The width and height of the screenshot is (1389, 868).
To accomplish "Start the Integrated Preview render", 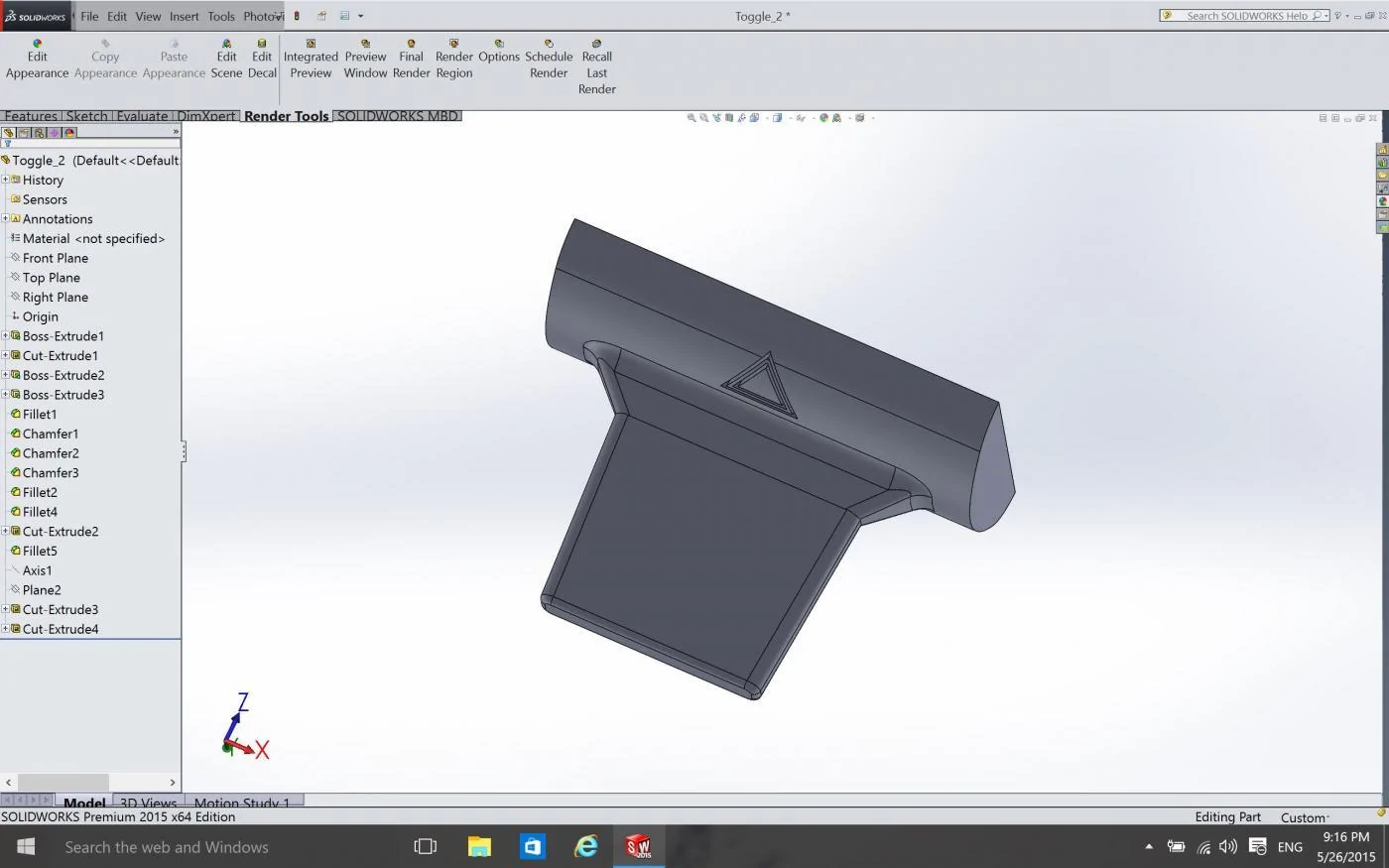I will pyautogui.click(x=311, y=59).
